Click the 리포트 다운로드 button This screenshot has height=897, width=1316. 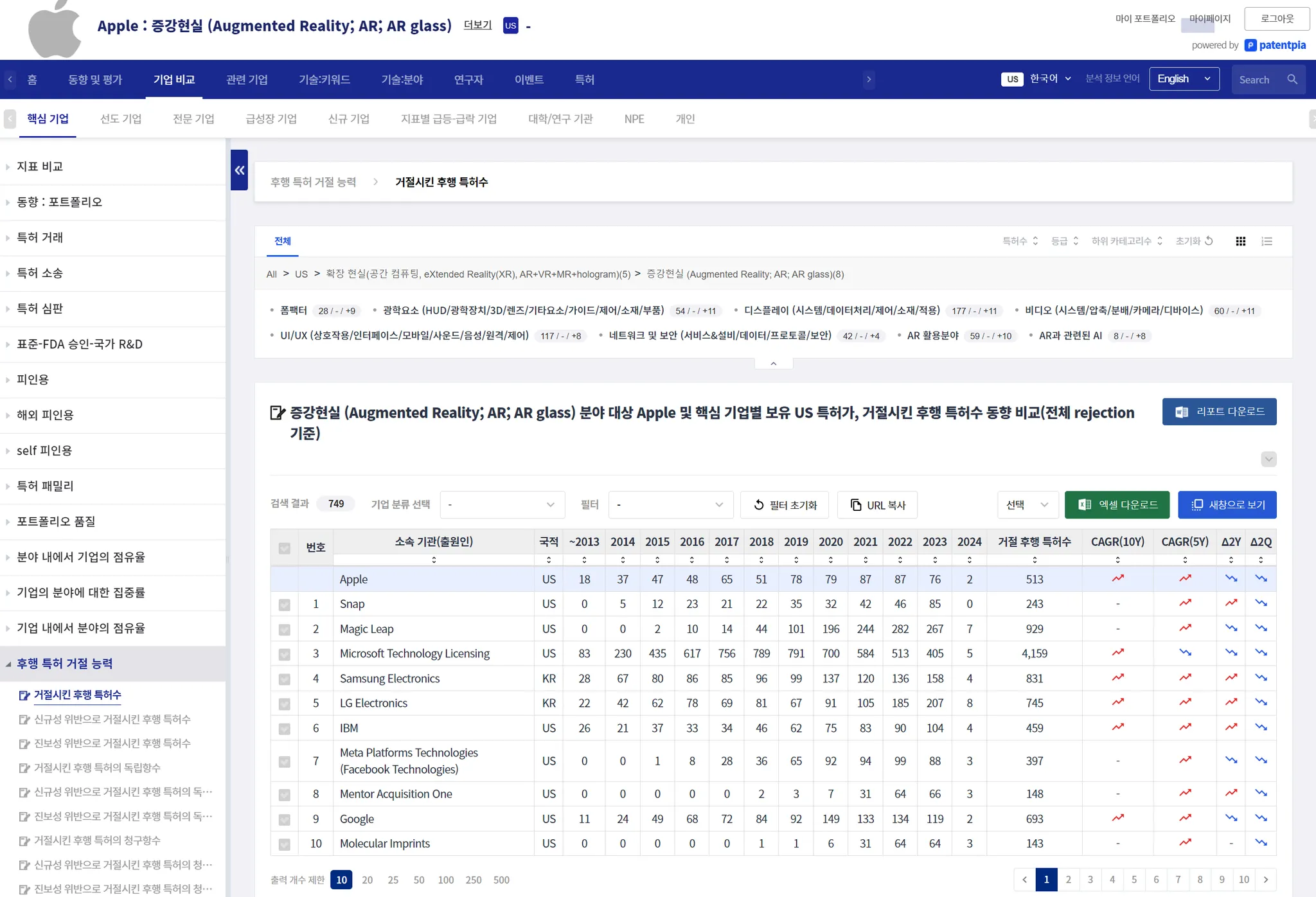click(1219, 412)
